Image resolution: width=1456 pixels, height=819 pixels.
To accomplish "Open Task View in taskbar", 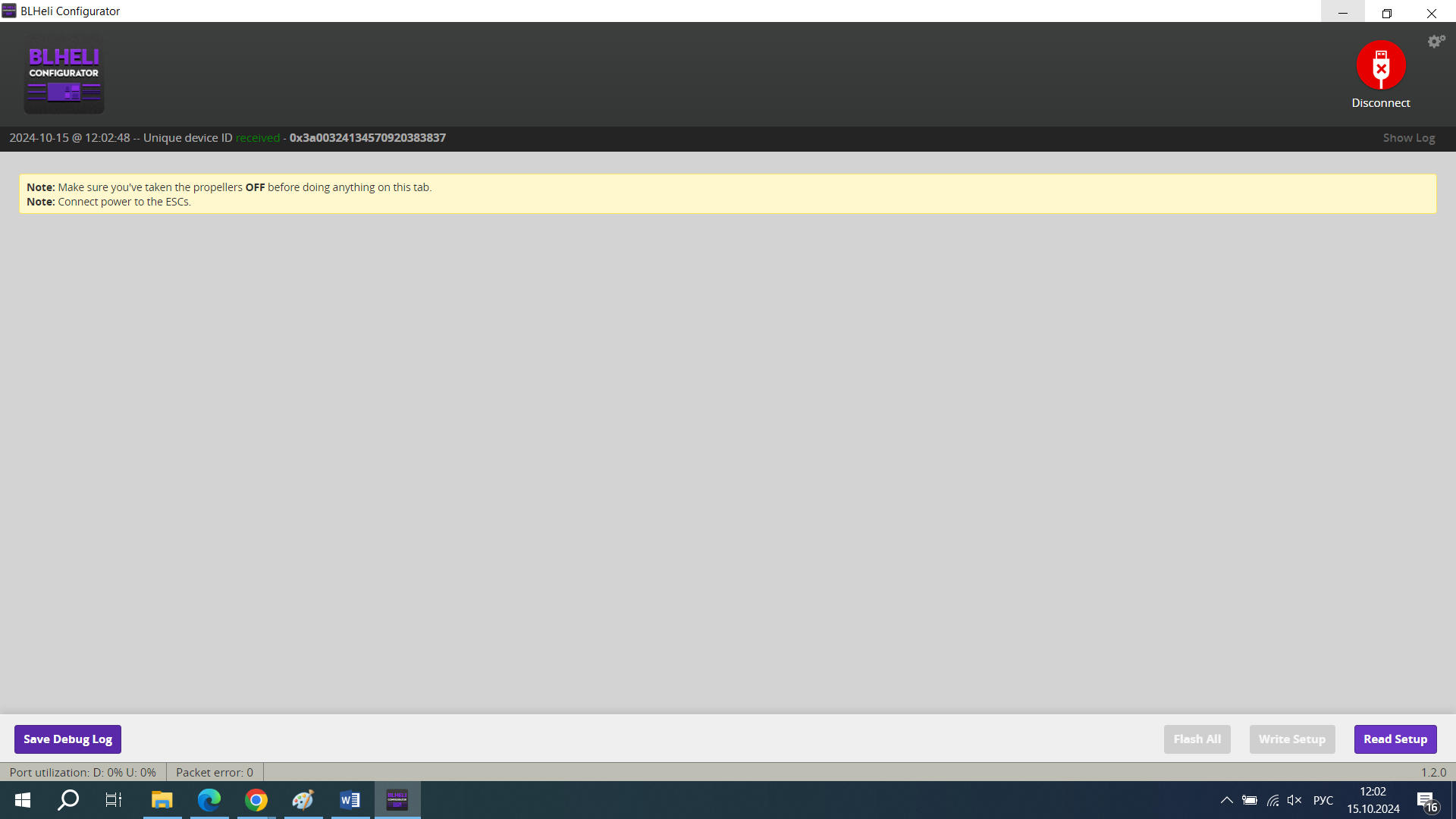I will 114,800.
